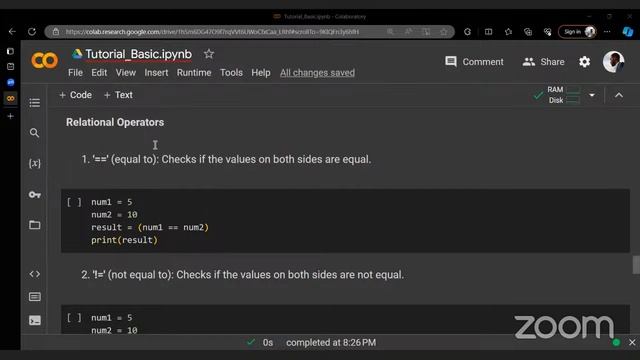This screenshot has width=640, height=360.
Task: Collapse the header with the up chevron
Action: [619, 95]
